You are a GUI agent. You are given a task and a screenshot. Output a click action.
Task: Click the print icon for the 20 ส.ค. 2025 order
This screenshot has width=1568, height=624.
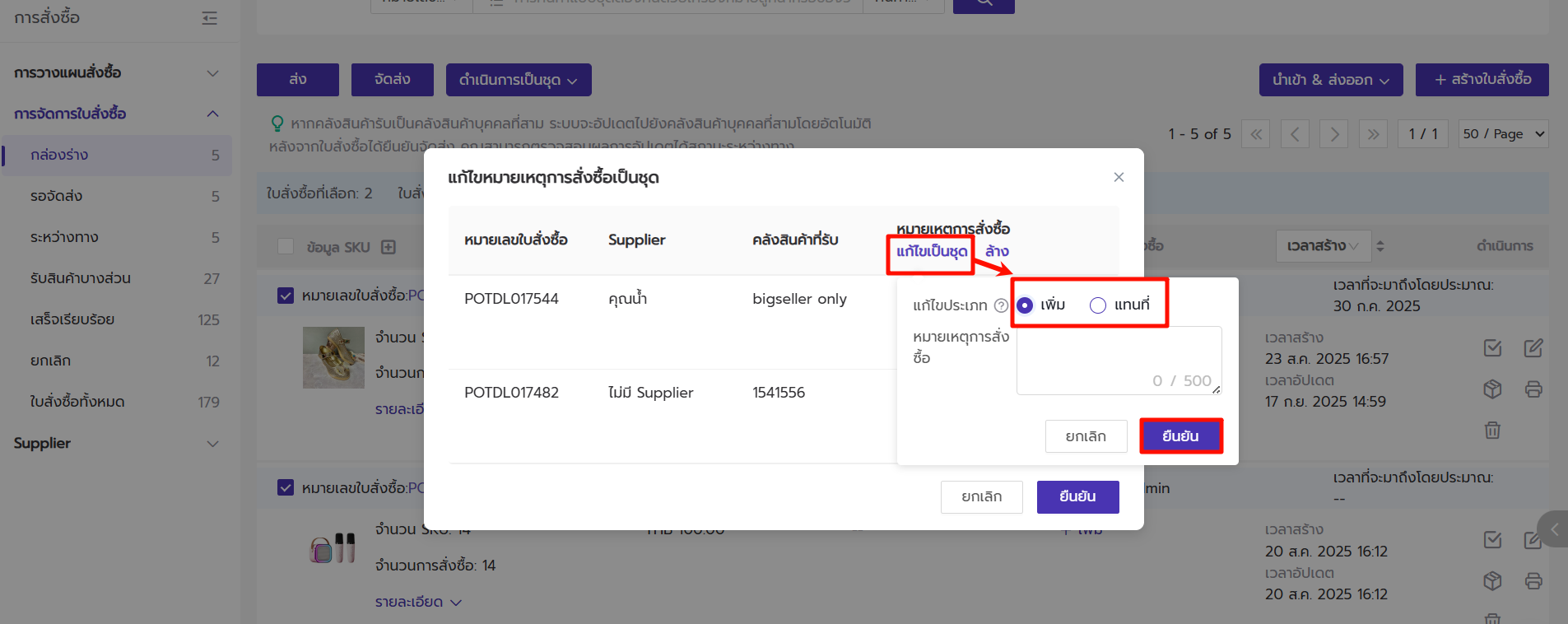tap(1533, 581)
